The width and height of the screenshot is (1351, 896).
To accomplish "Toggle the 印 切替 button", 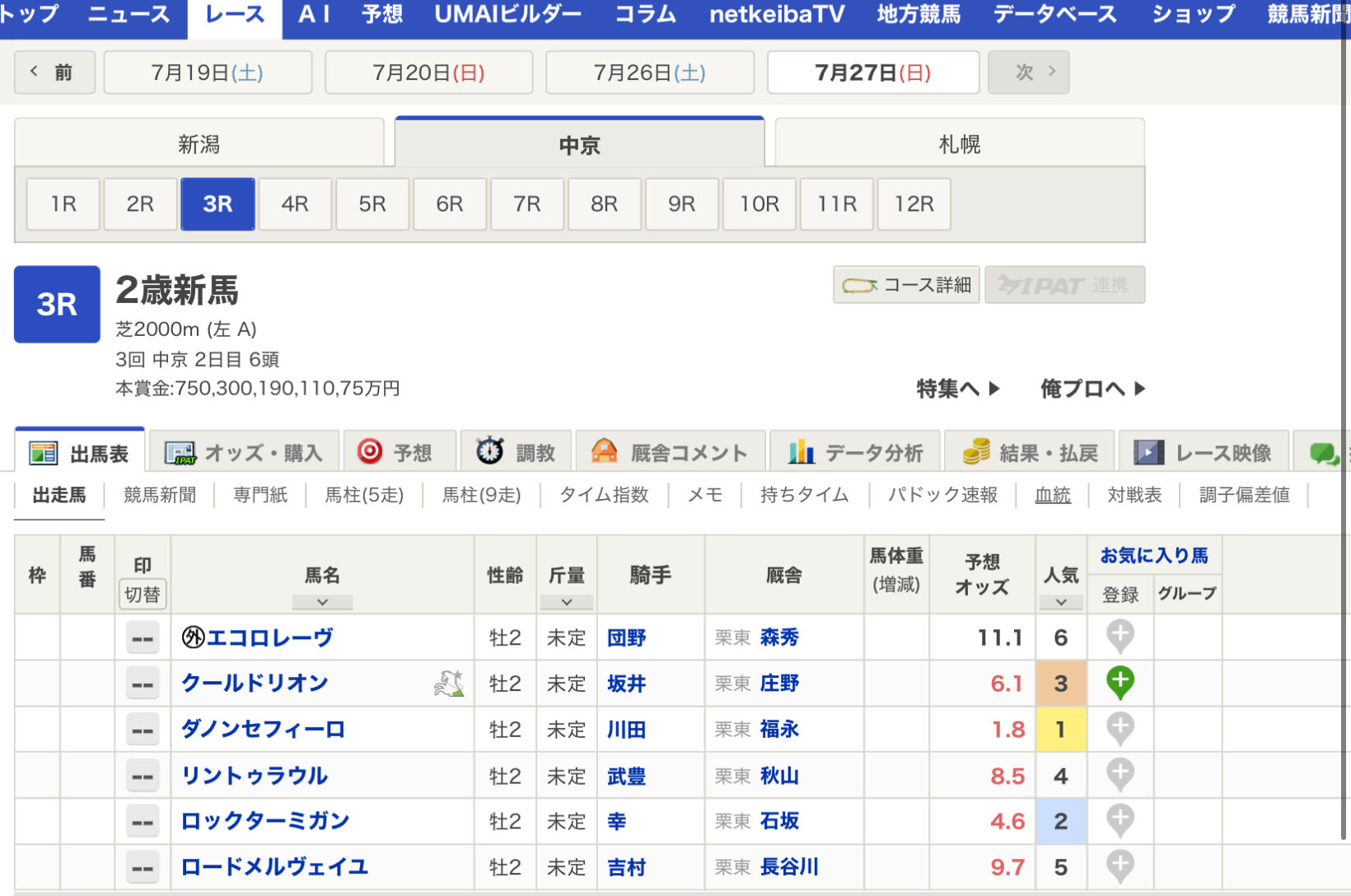I will [143, 595].
